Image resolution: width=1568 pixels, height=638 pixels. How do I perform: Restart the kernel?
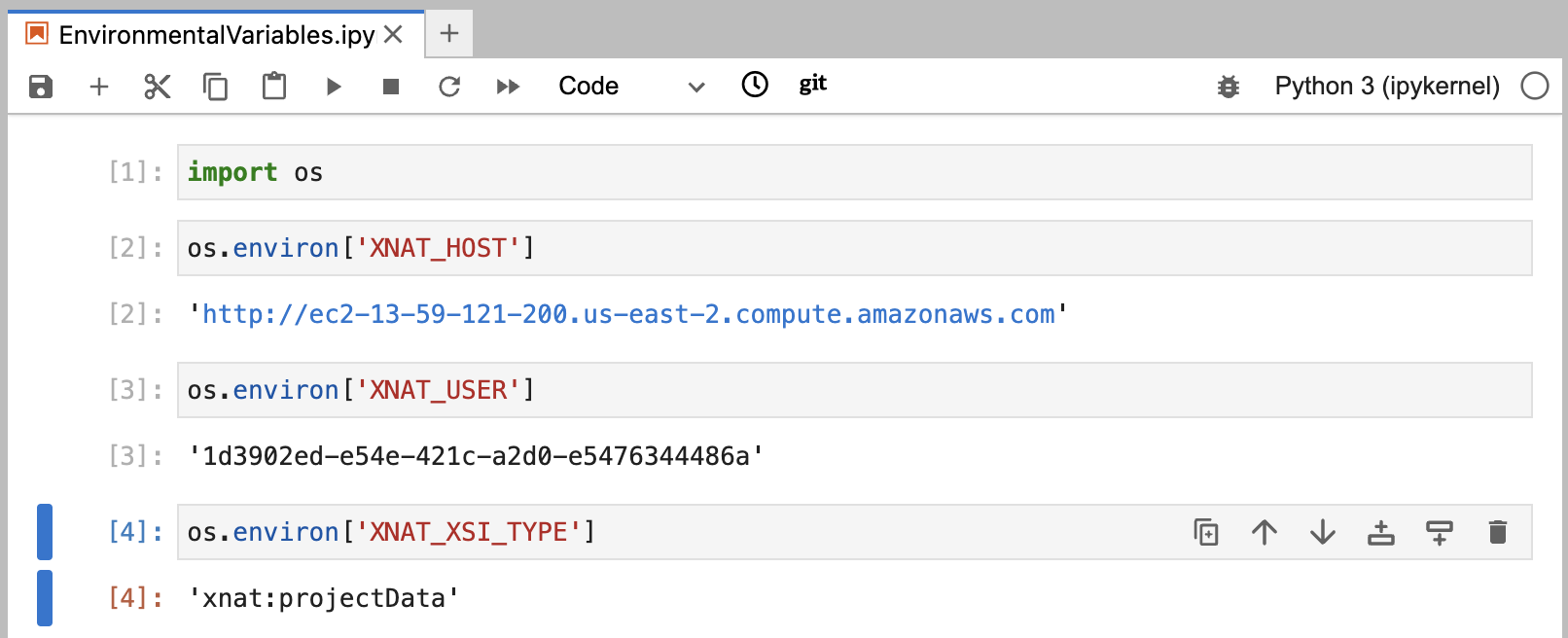pos(449,87)
